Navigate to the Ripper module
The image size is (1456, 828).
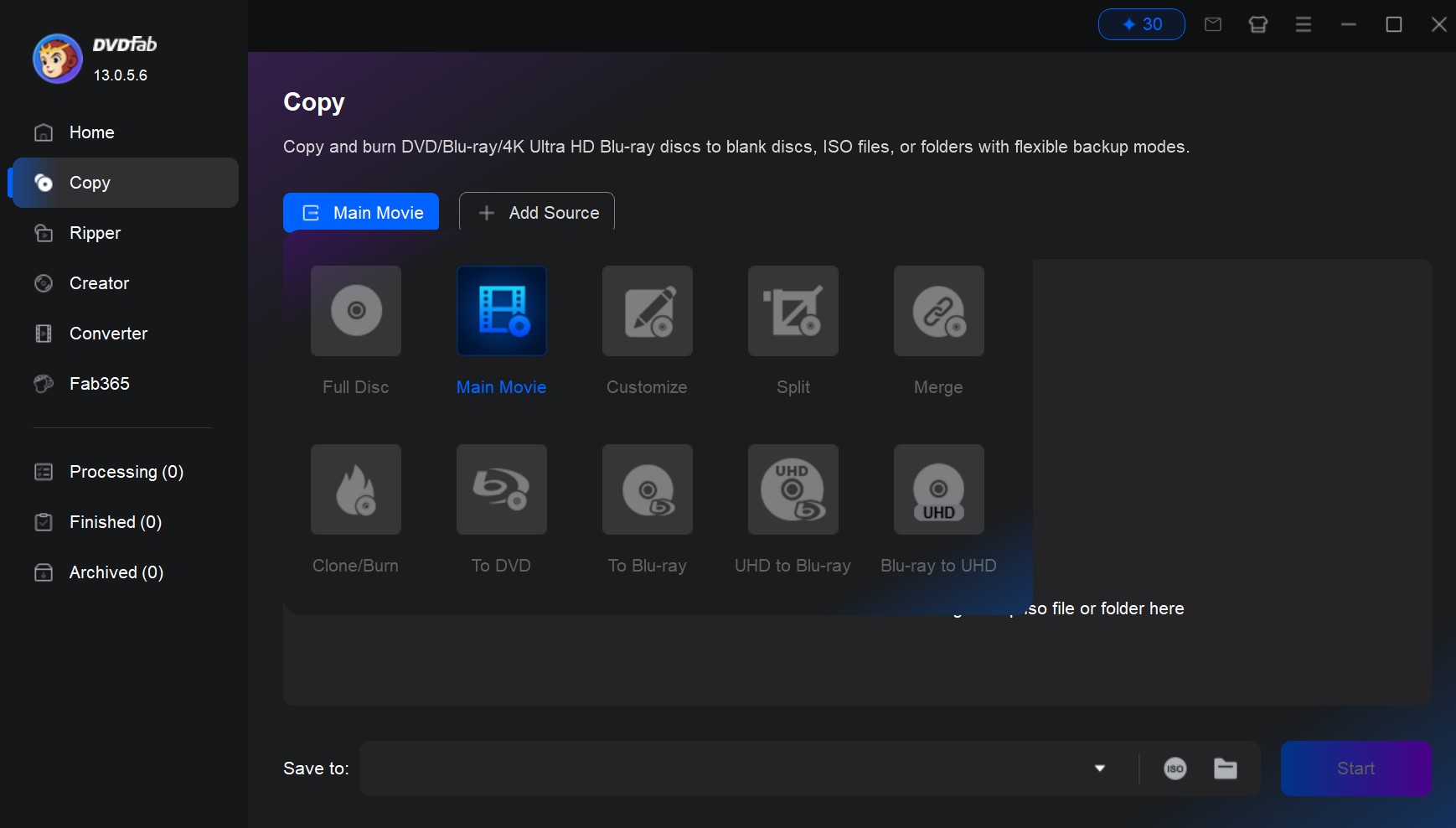point(95,233)
